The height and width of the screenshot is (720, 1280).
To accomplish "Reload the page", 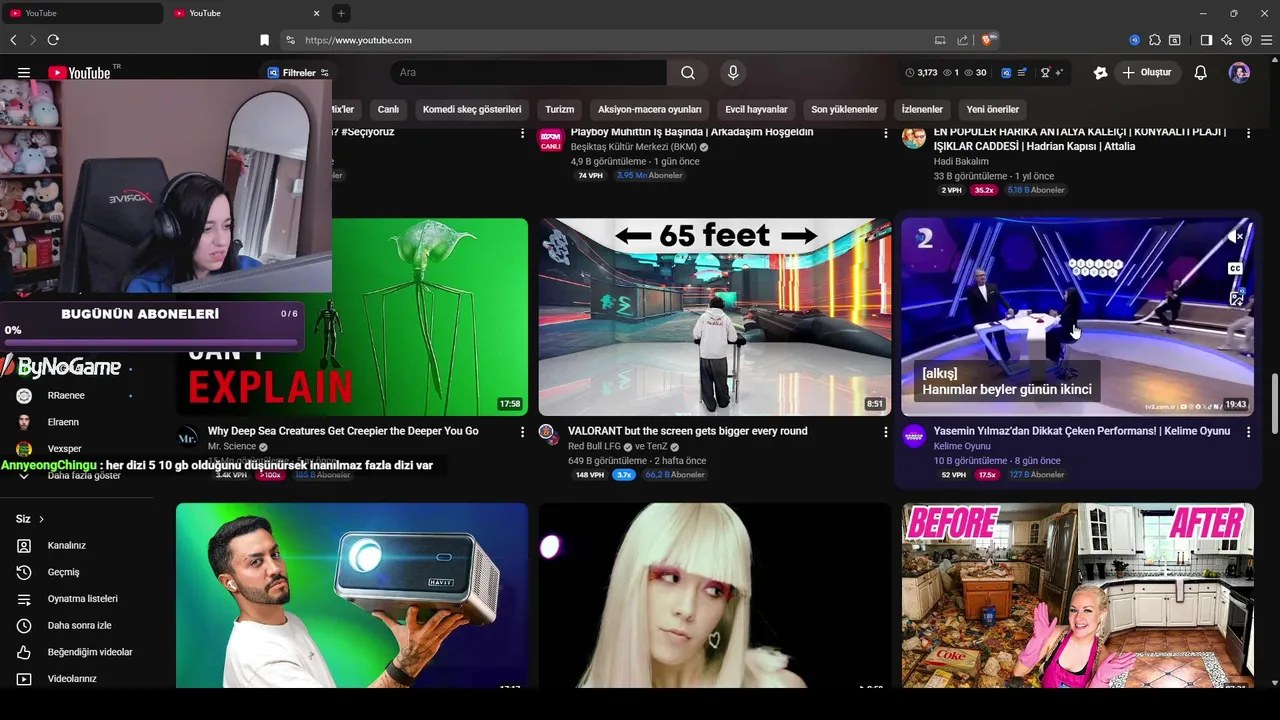I will click(53, 40).
